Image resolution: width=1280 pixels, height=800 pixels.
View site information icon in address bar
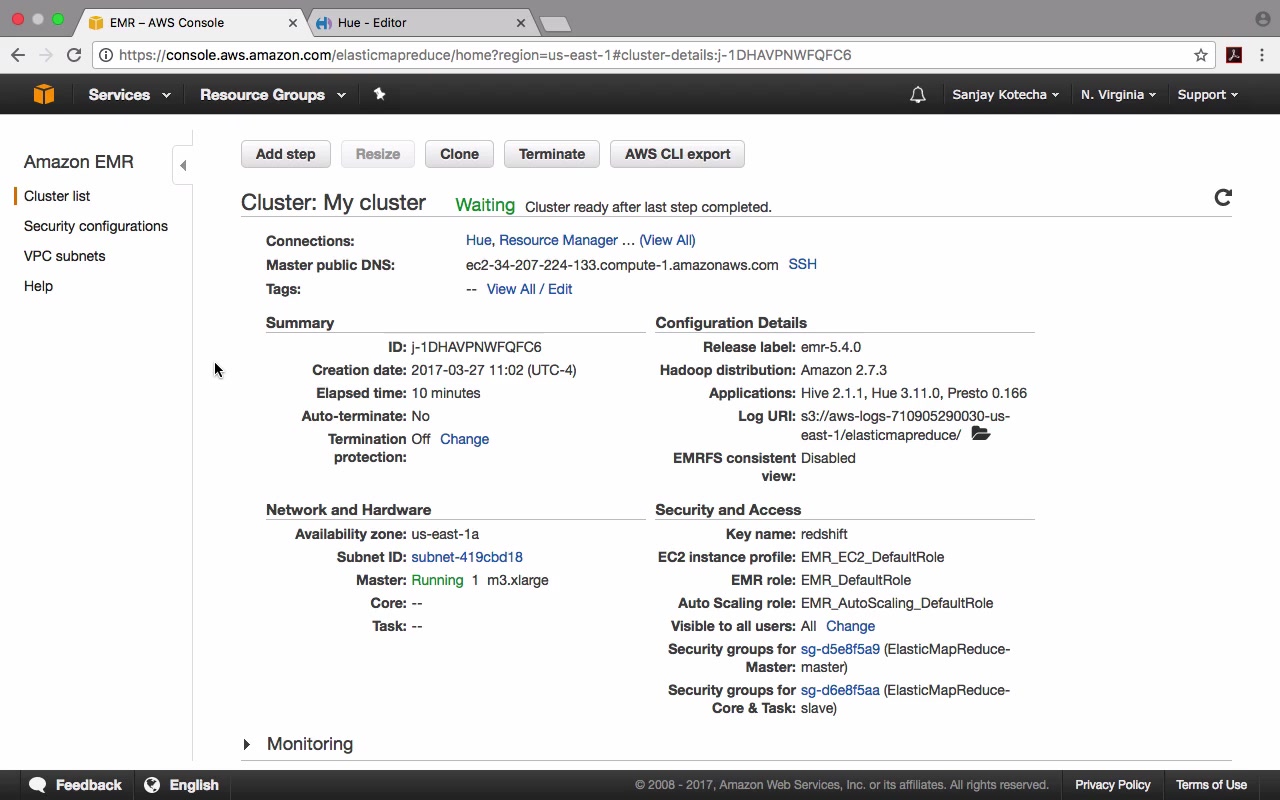106,55
